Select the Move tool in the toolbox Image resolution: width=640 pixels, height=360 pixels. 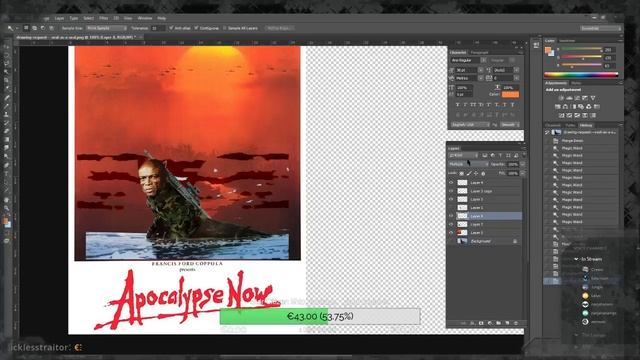(x=7, y=47)
